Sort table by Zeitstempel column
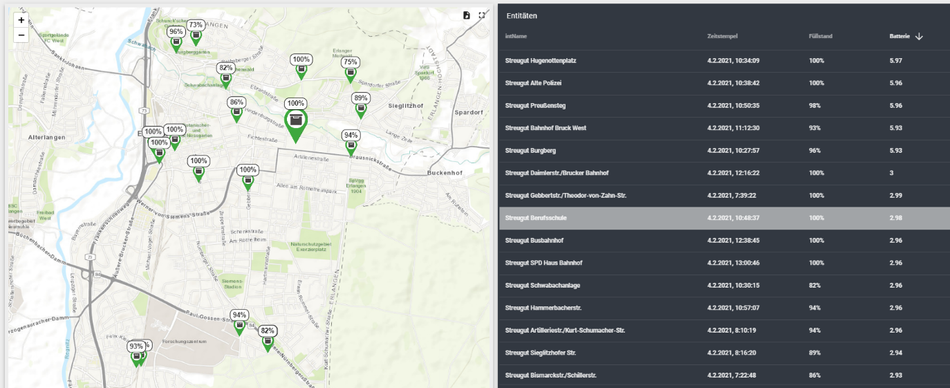950x388 pixels. (722, 36)
